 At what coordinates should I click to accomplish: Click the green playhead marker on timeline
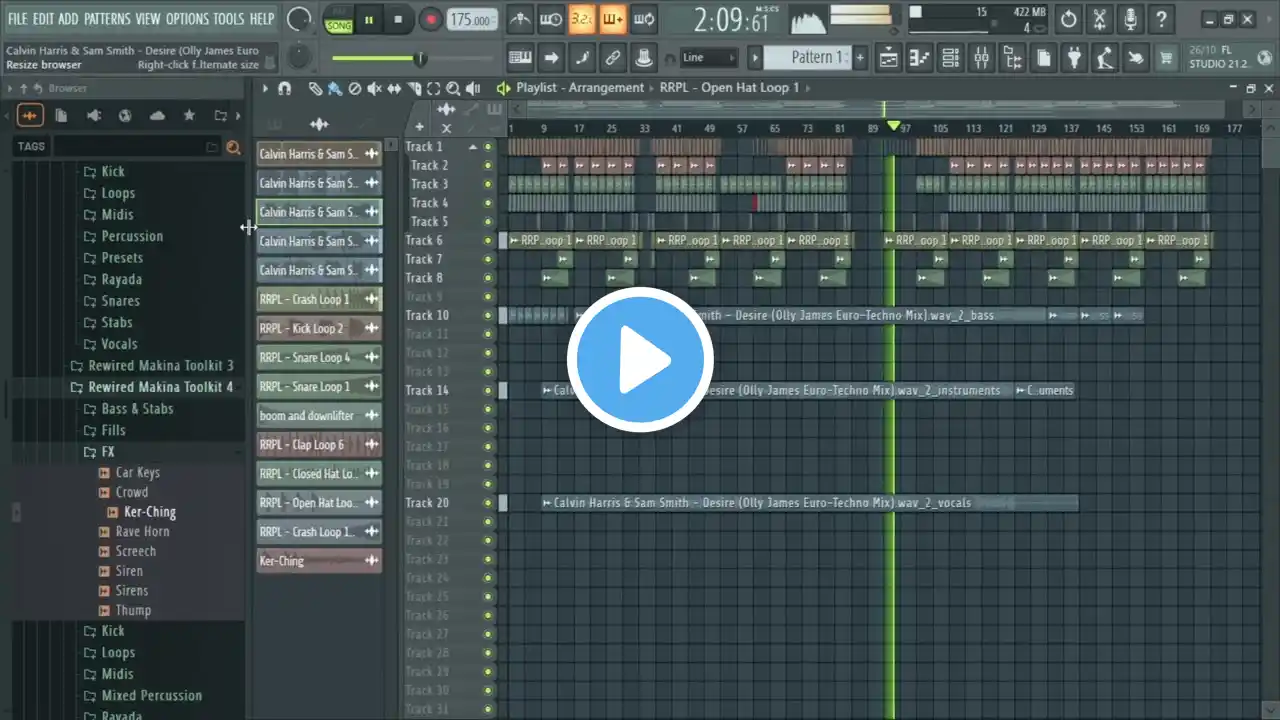[x=893, y=126]
